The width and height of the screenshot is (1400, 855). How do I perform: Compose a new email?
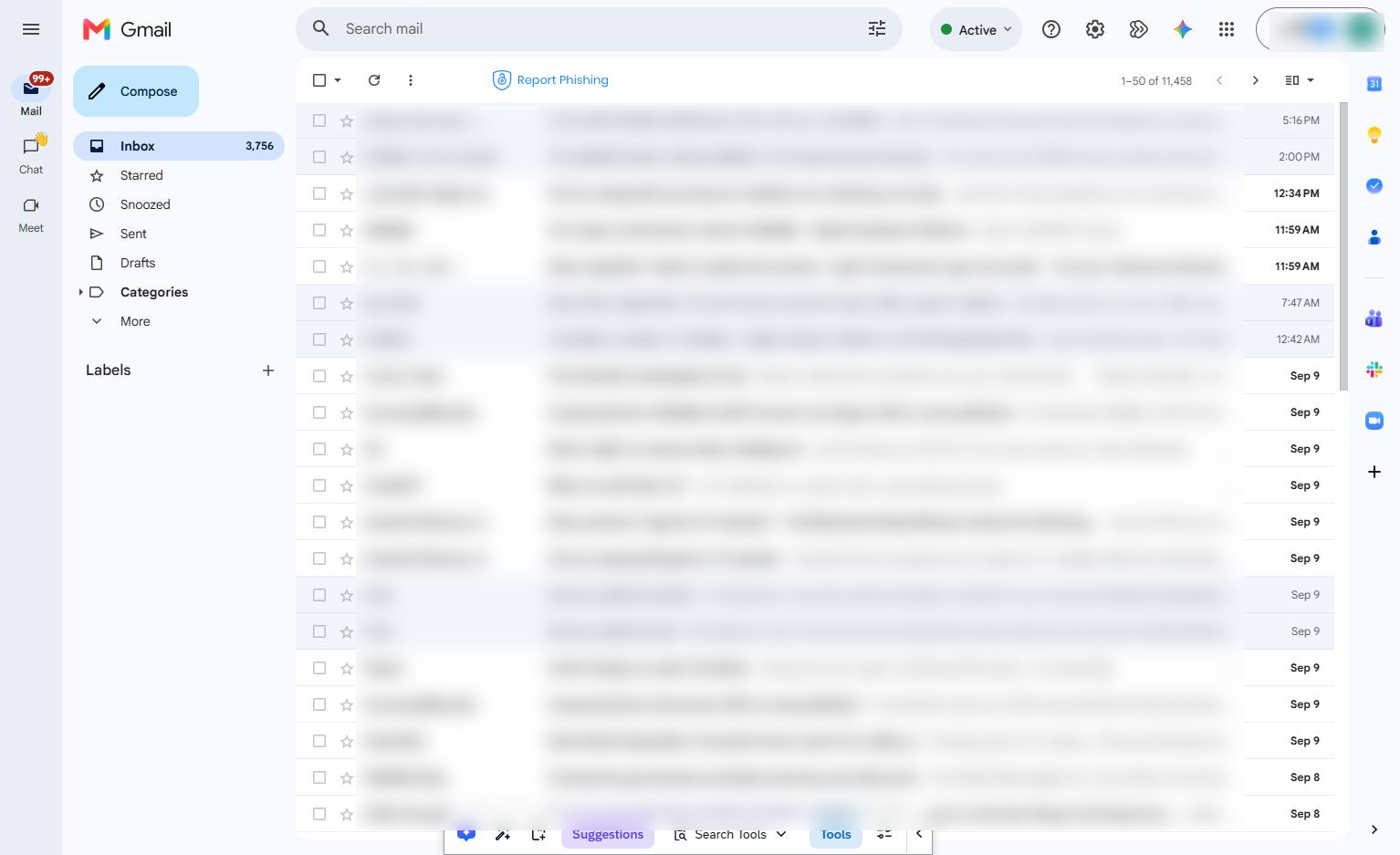136,91
